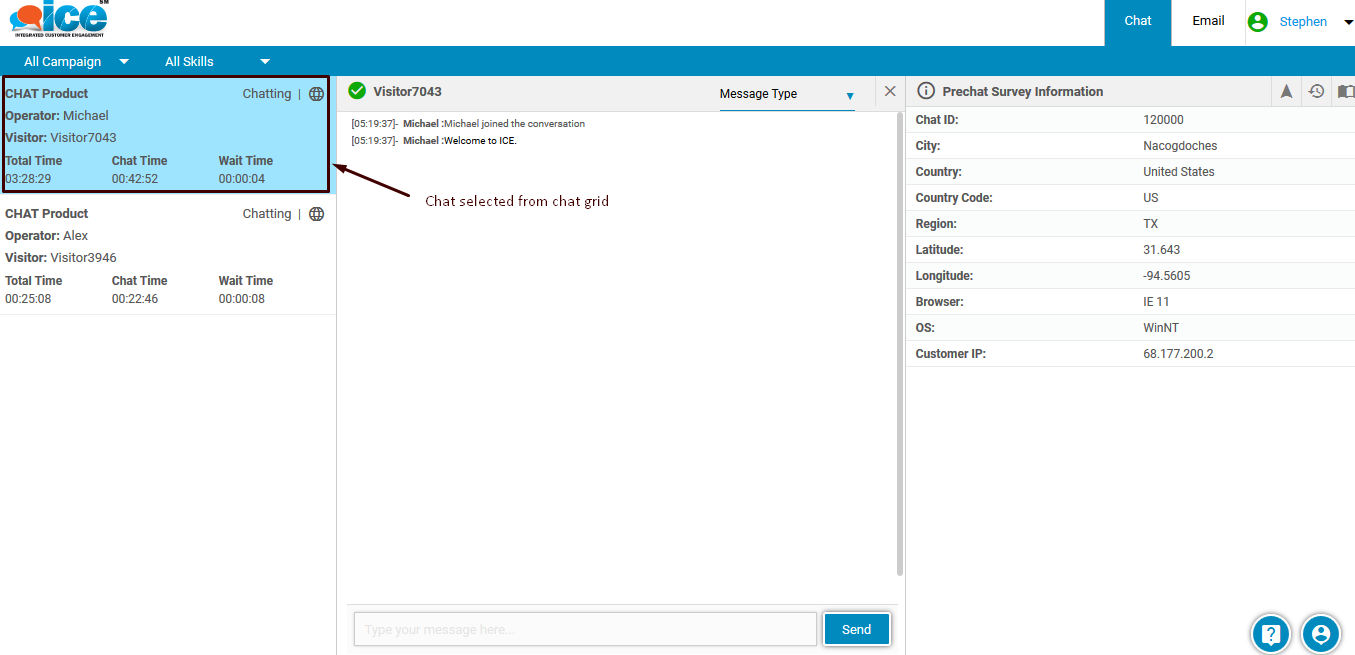Select the Chat tab

[1137, 20]
